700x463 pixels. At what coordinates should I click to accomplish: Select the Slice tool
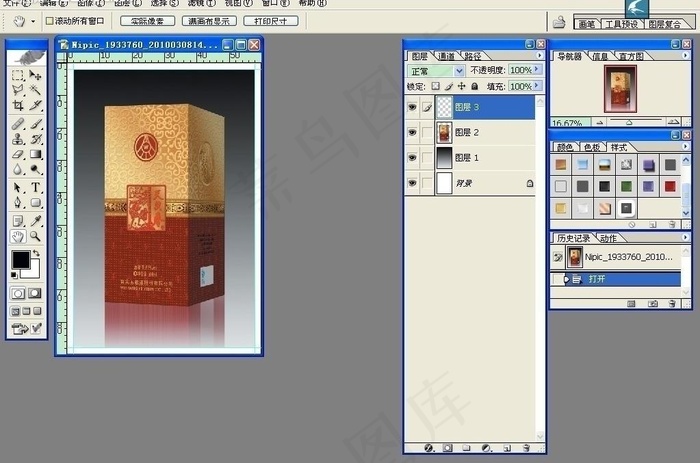(35, 105)
